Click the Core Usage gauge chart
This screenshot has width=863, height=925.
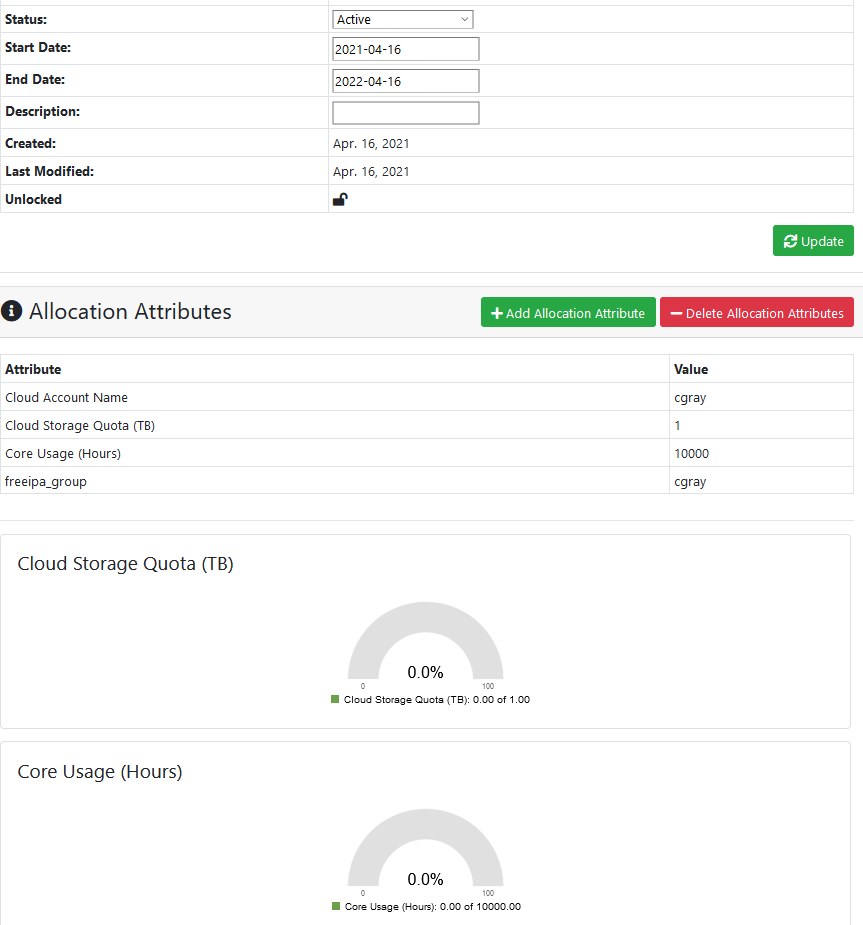click(x=425, y=848)
